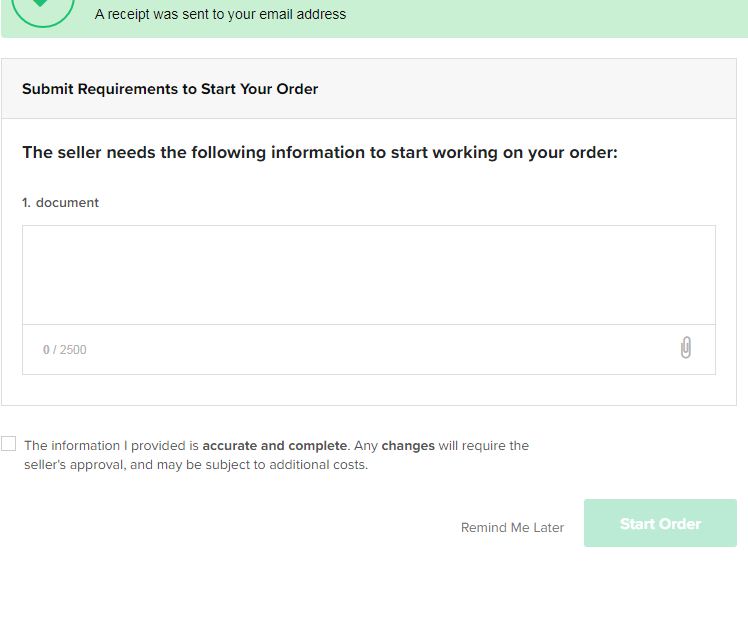Click the Start Order button
748x624 pixels.
(660, 523)
